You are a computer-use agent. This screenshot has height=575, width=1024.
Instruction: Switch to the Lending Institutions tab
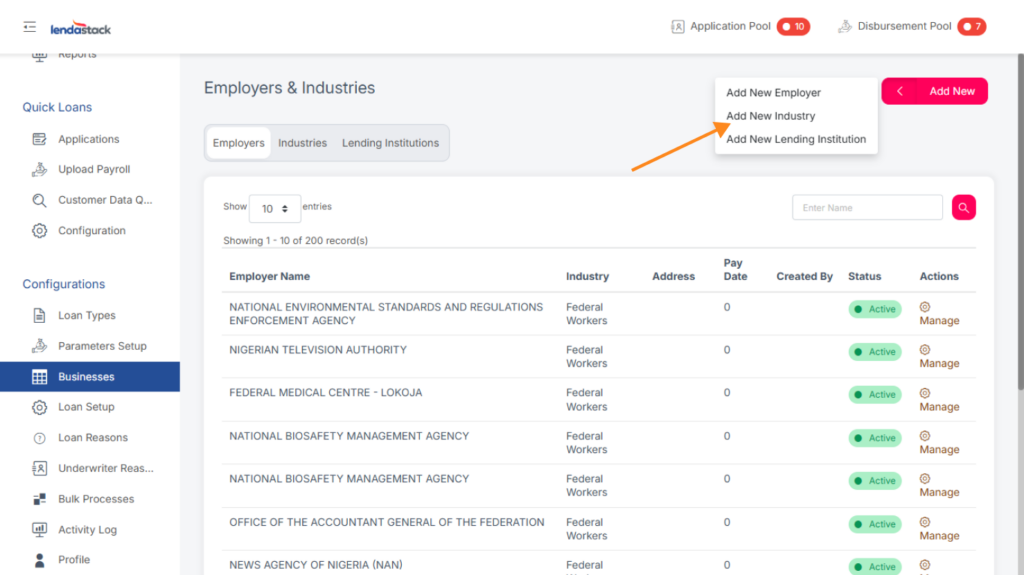click(390, 143)
